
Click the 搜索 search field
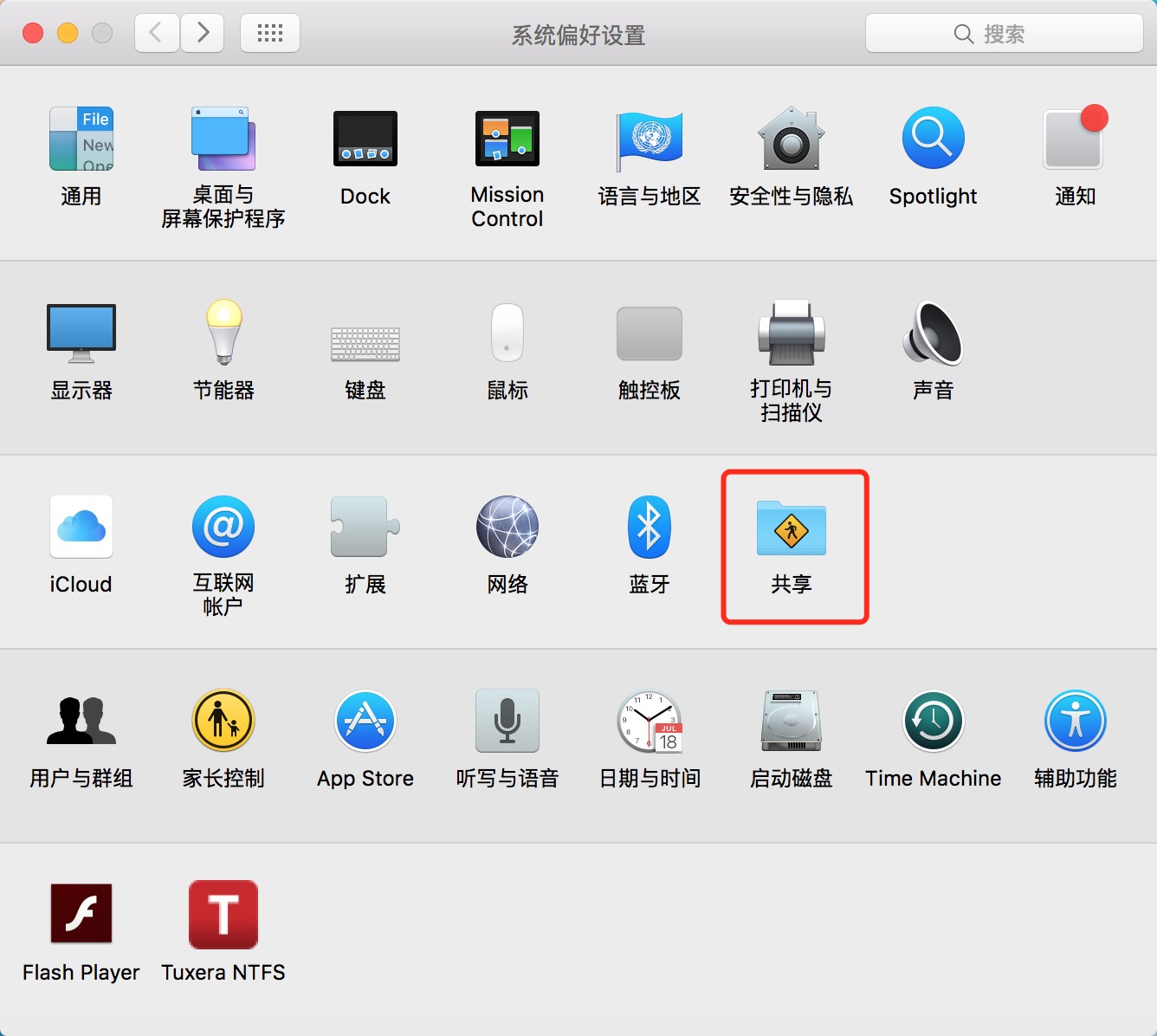click(x=1005, y=34)
